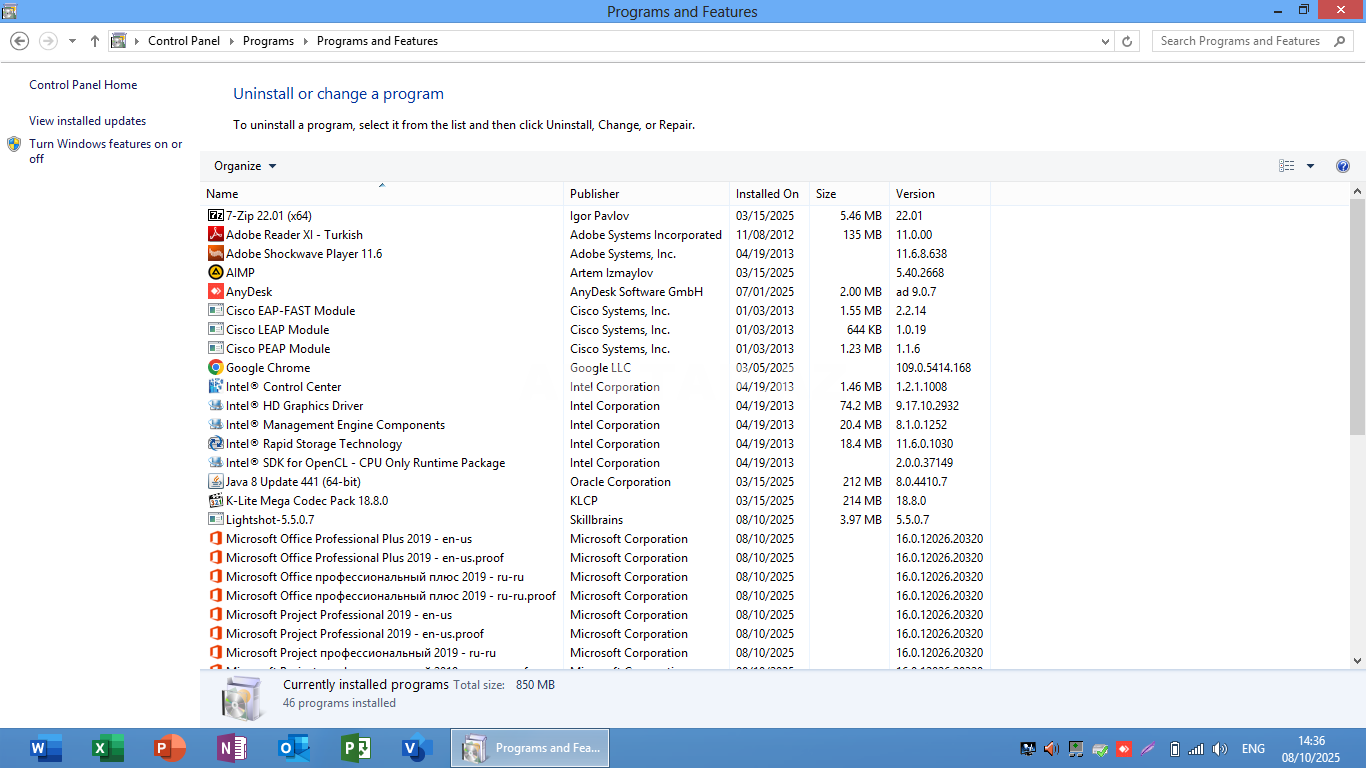The height and width of the screenshot is (768, 1366).
Task: Open Microsoft Project taskbar icon
Action: pyautogui.click(x=356, y=748)
